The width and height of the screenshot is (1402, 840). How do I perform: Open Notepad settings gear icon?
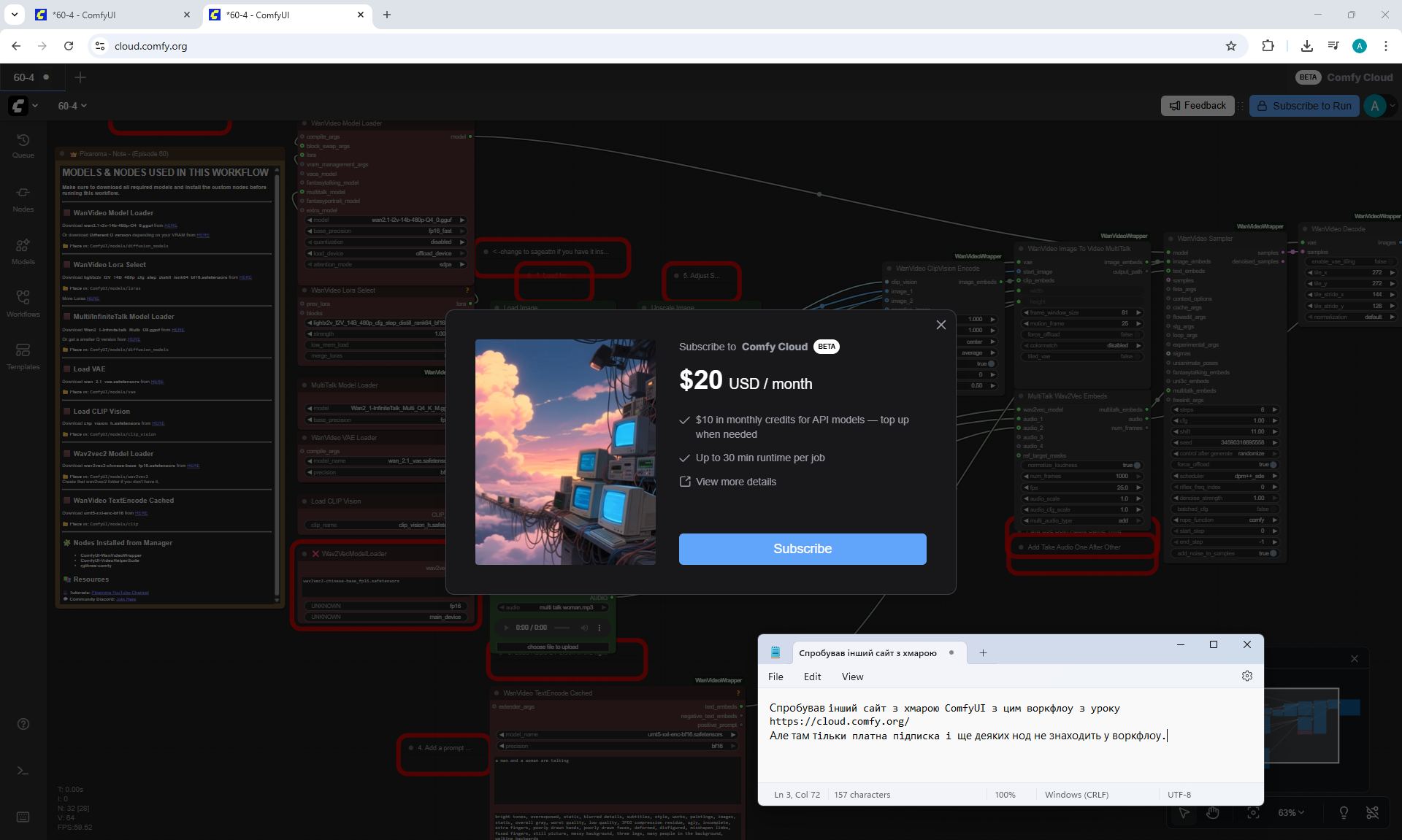coord(1246,676)
